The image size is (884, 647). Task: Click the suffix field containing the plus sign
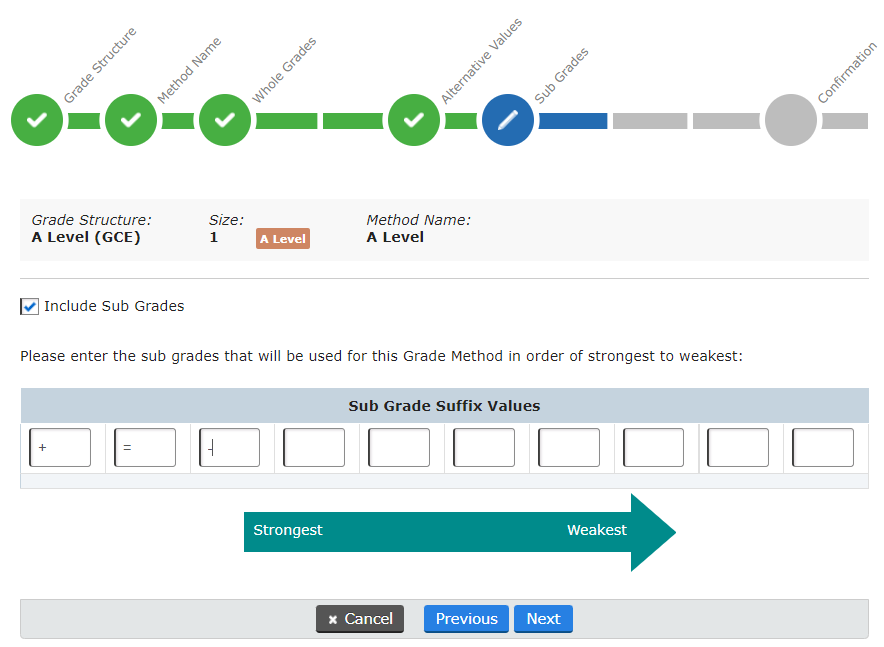[60, 447]
